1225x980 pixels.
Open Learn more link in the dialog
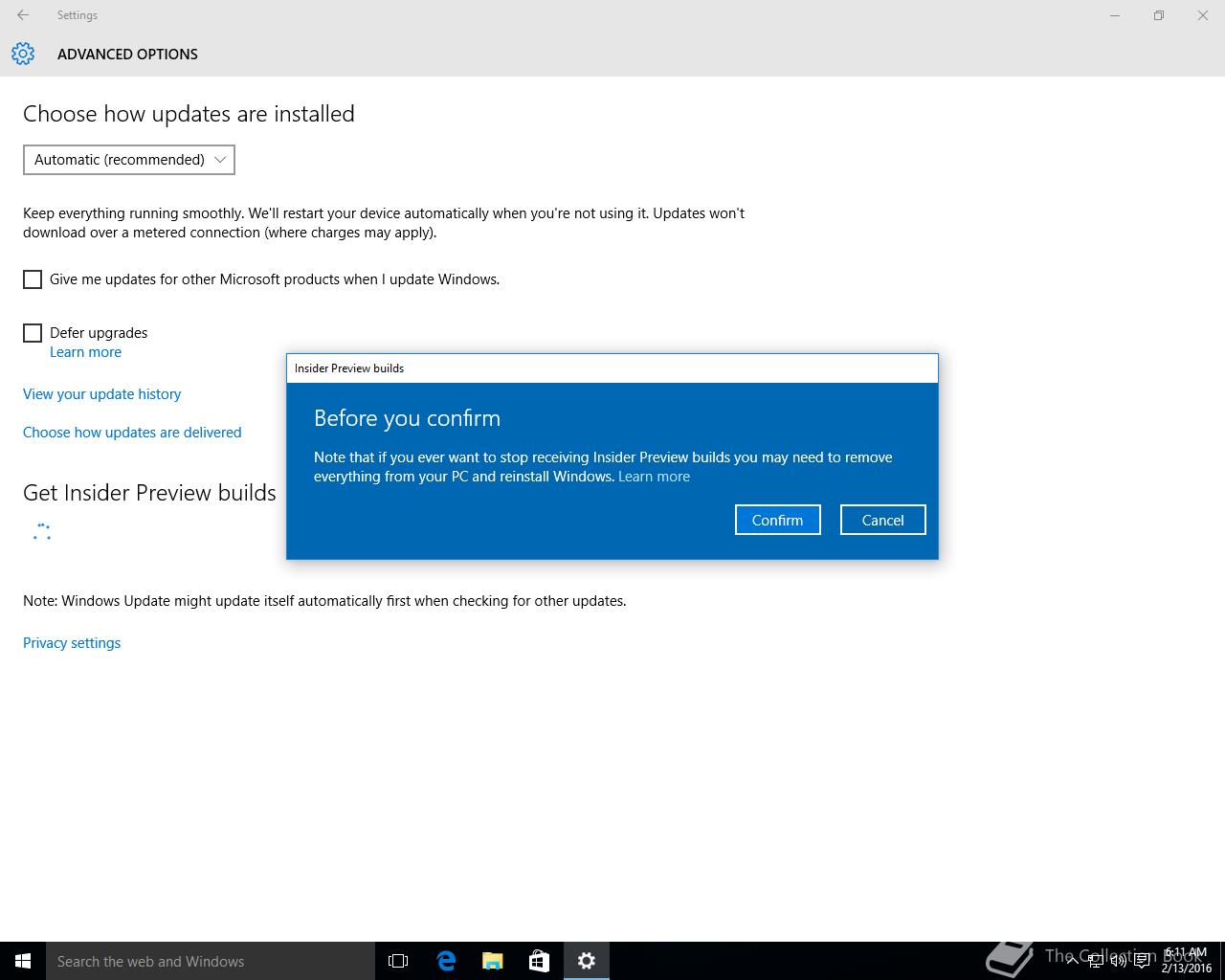pos(654,477)
